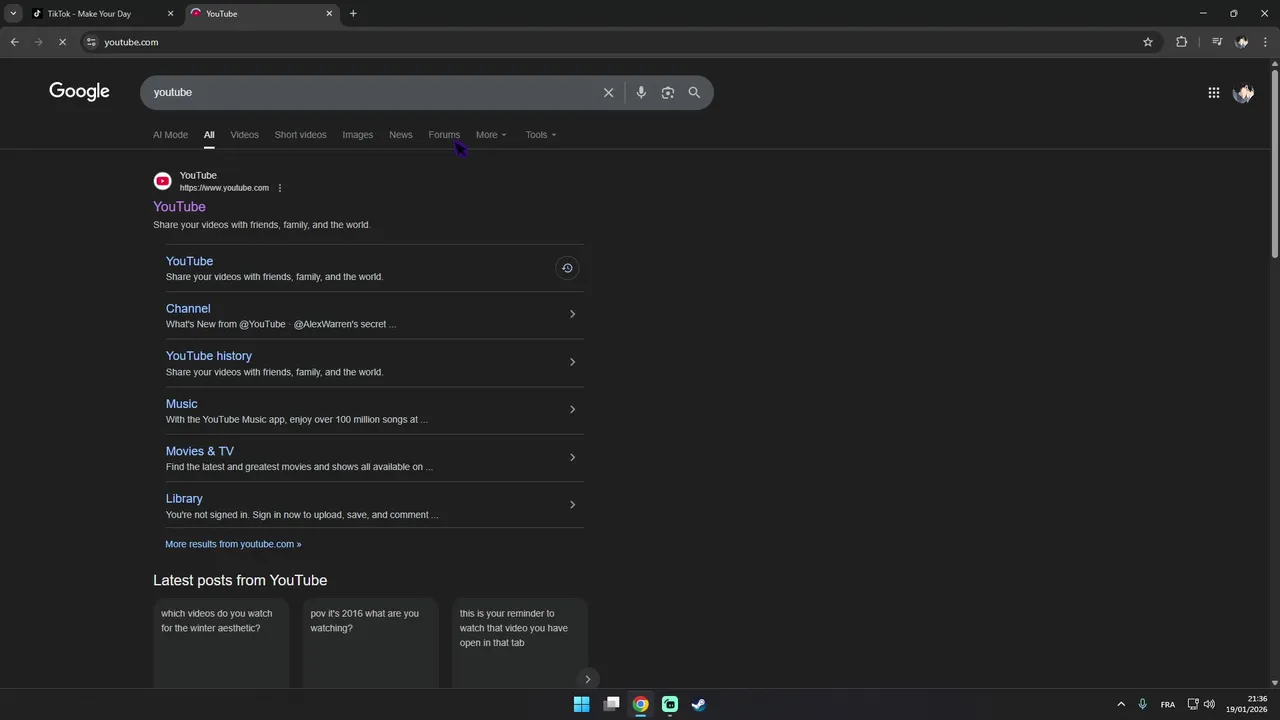
Task: Clear the search box with X icon
Action: tap(608, 92)
